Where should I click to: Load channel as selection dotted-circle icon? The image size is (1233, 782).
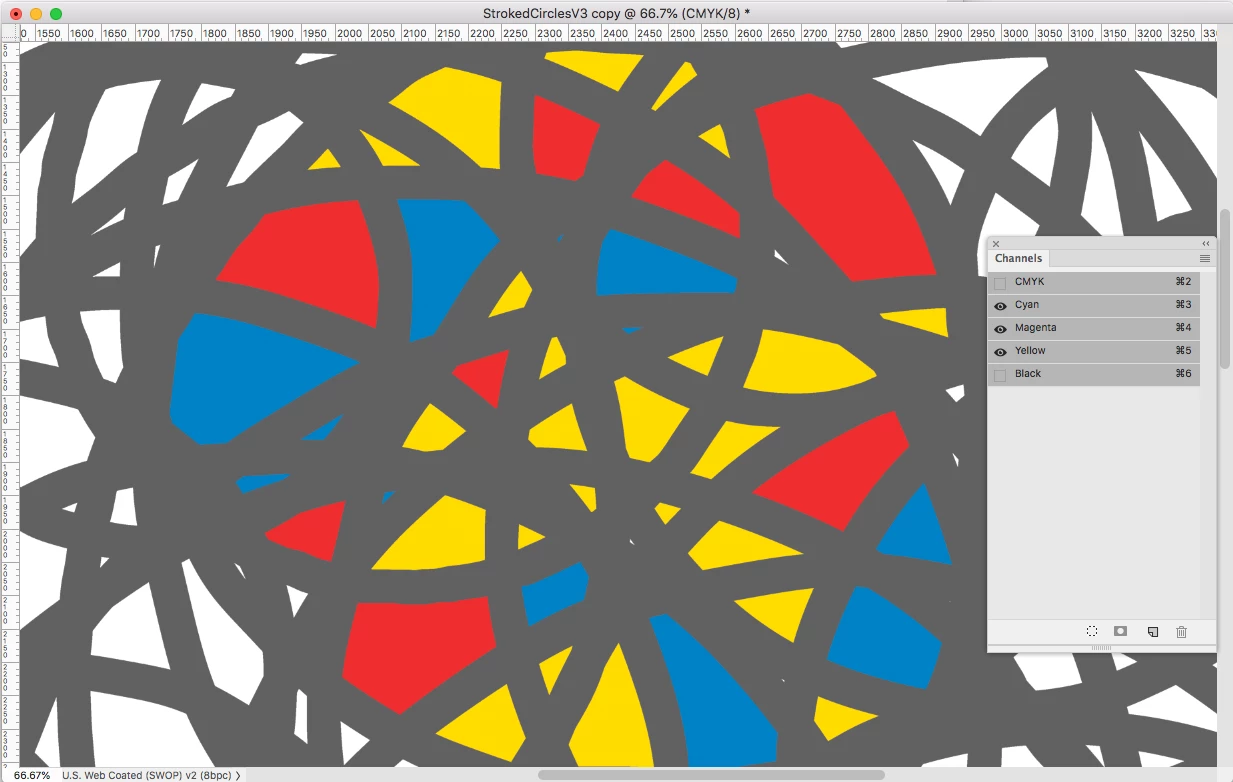pyautogui.click(x=1092, y=632)
